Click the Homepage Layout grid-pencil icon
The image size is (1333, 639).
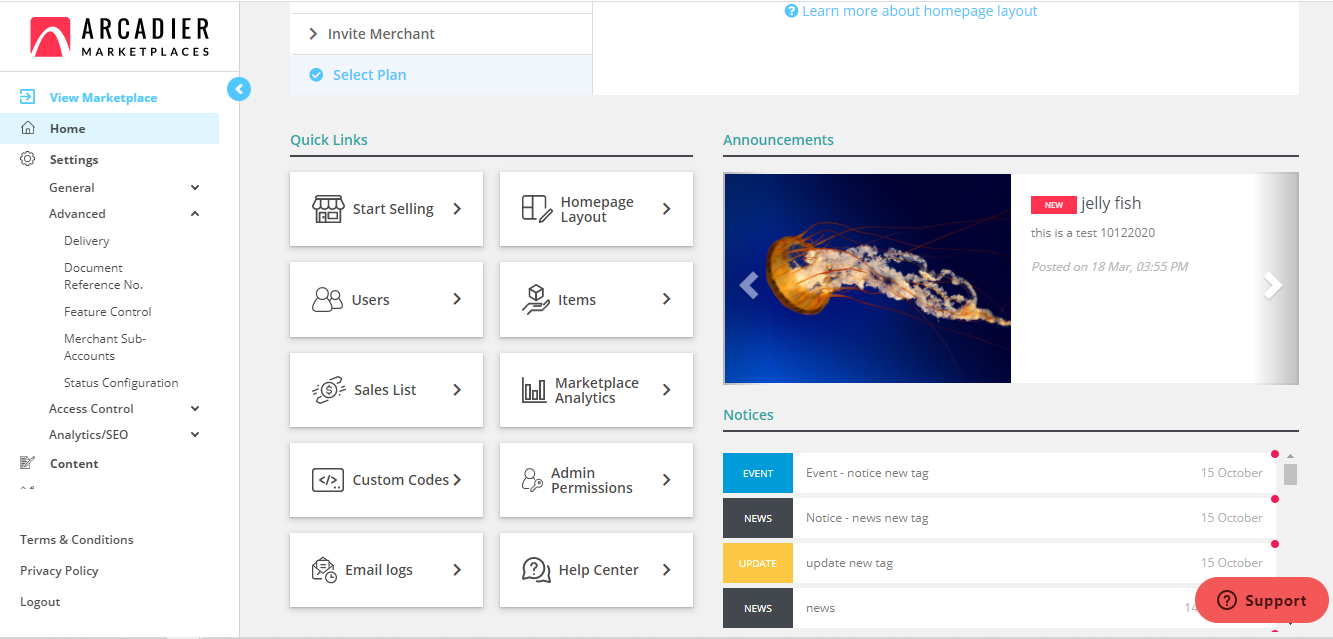[537, 209]
